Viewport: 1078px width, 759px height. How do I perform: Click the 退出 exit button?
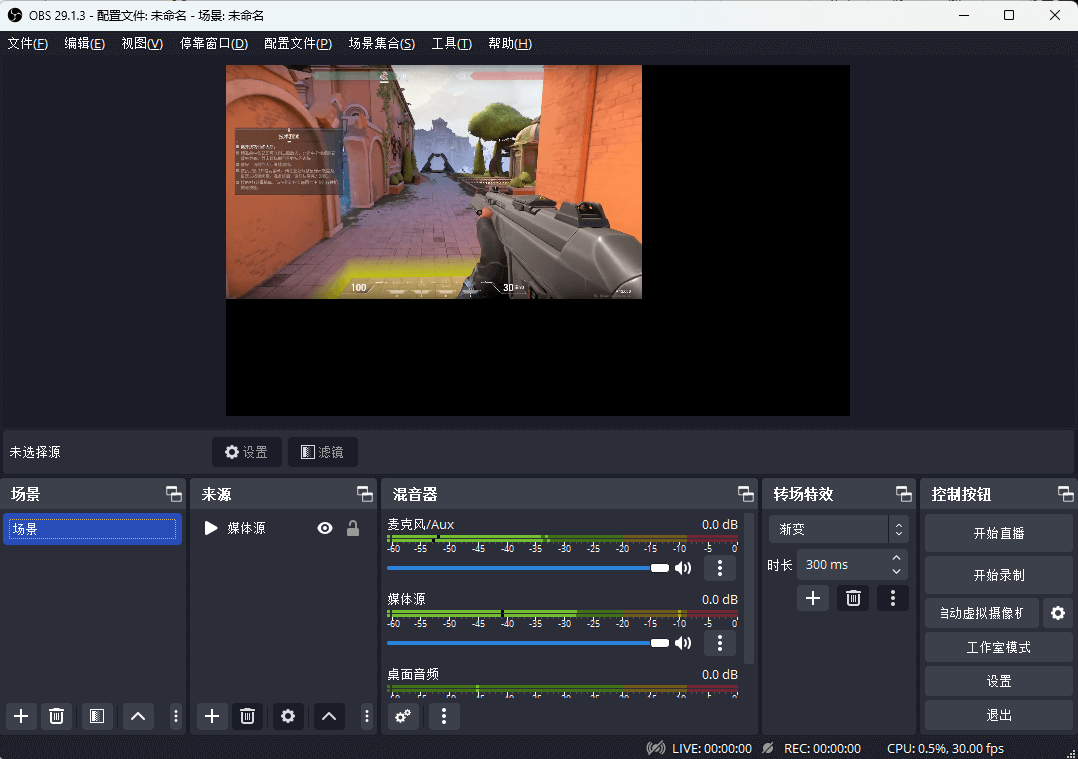[998, 715]
